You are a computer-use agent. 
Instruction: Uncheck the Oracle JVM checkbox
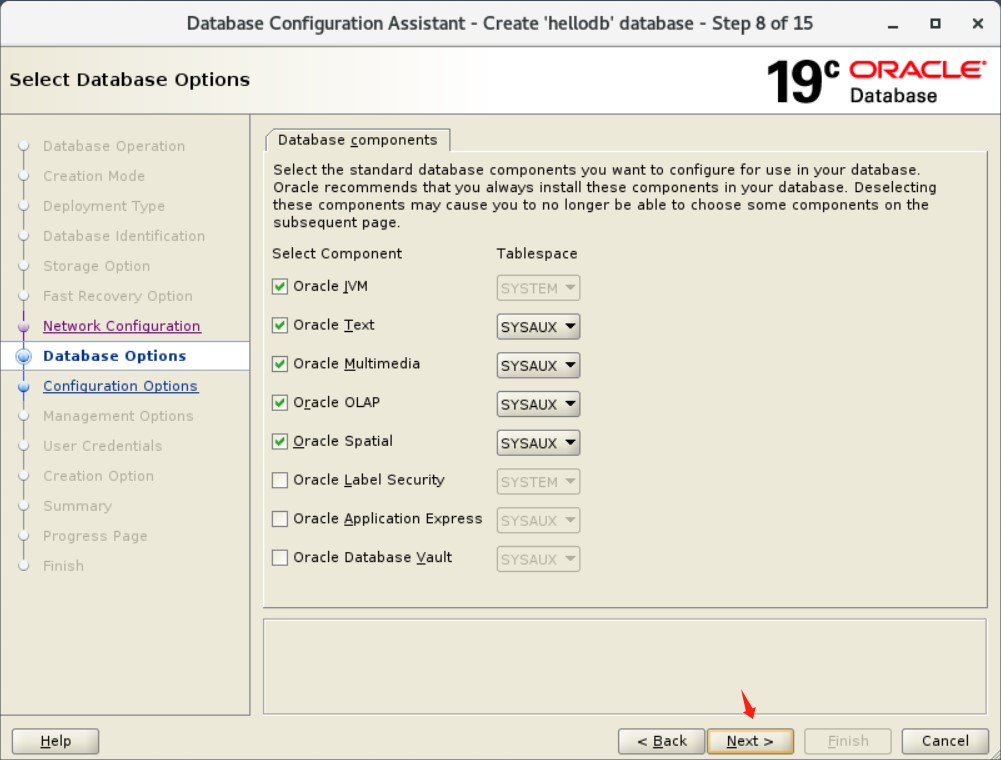(x=280, y=286)
